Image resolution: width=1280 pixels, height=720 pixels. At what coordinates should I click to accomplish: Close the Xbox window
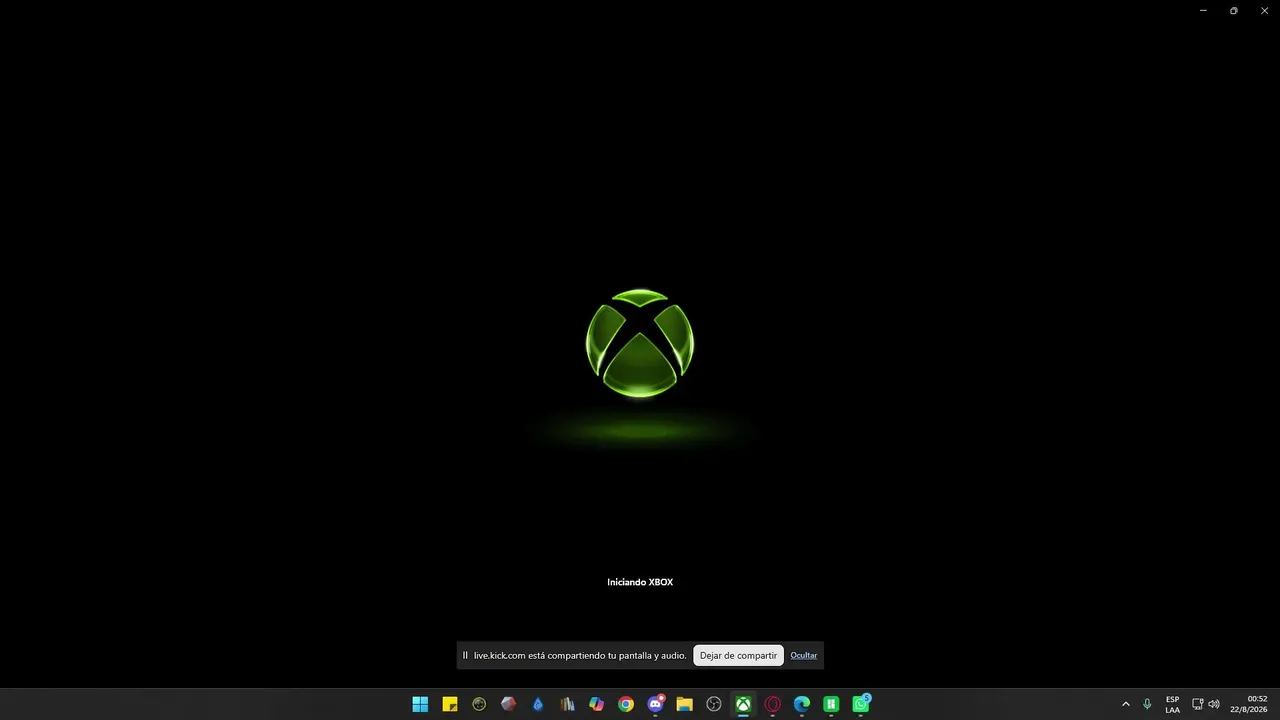pos(1264,10)
